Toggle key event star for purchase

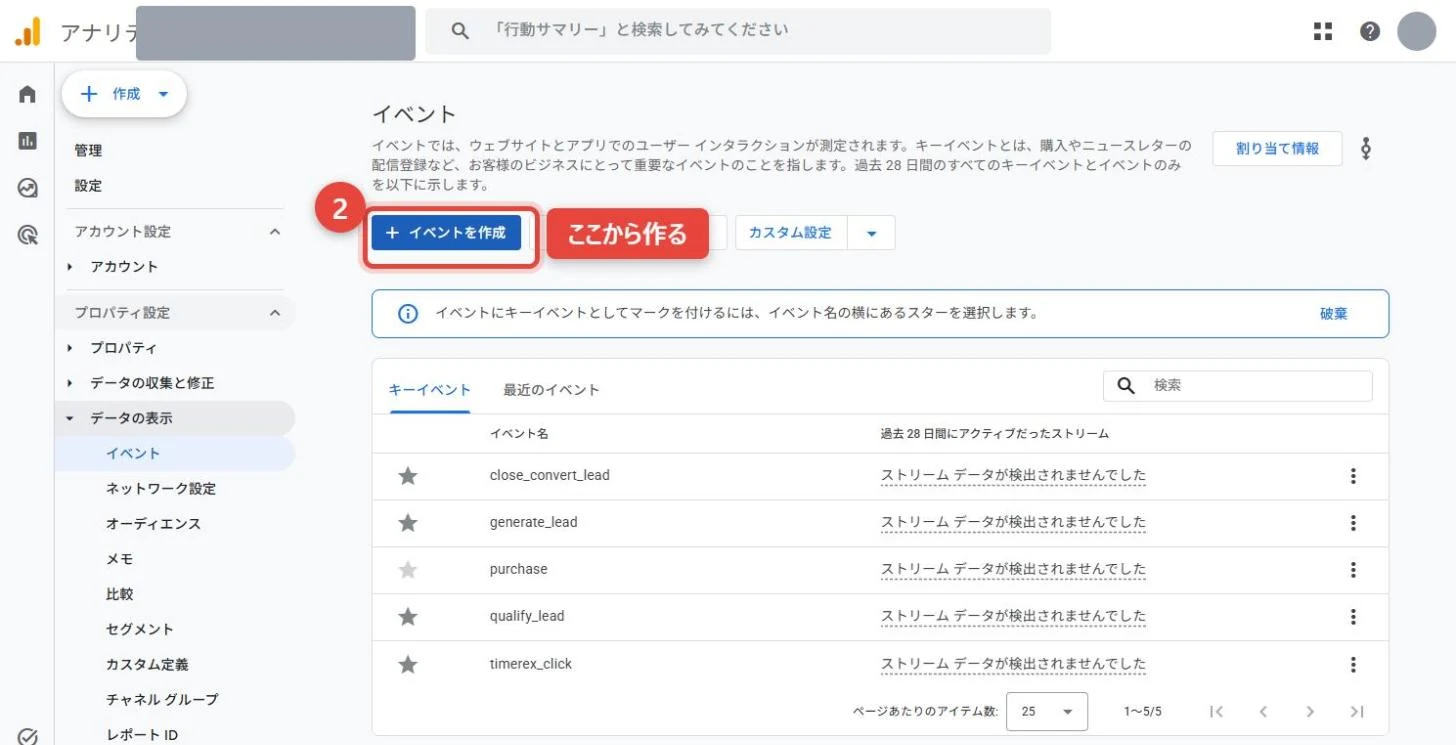click(x=407, y=570)
